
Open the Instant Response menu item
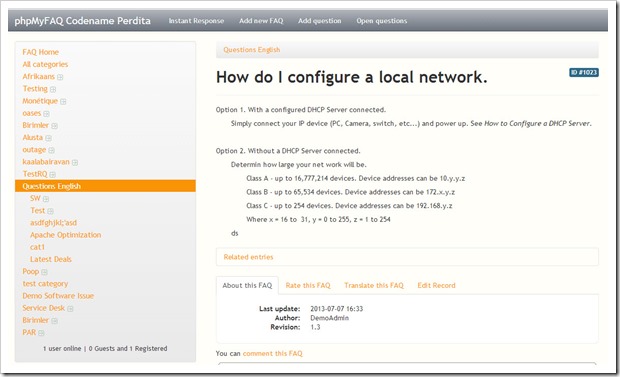(x=196, y=21)
